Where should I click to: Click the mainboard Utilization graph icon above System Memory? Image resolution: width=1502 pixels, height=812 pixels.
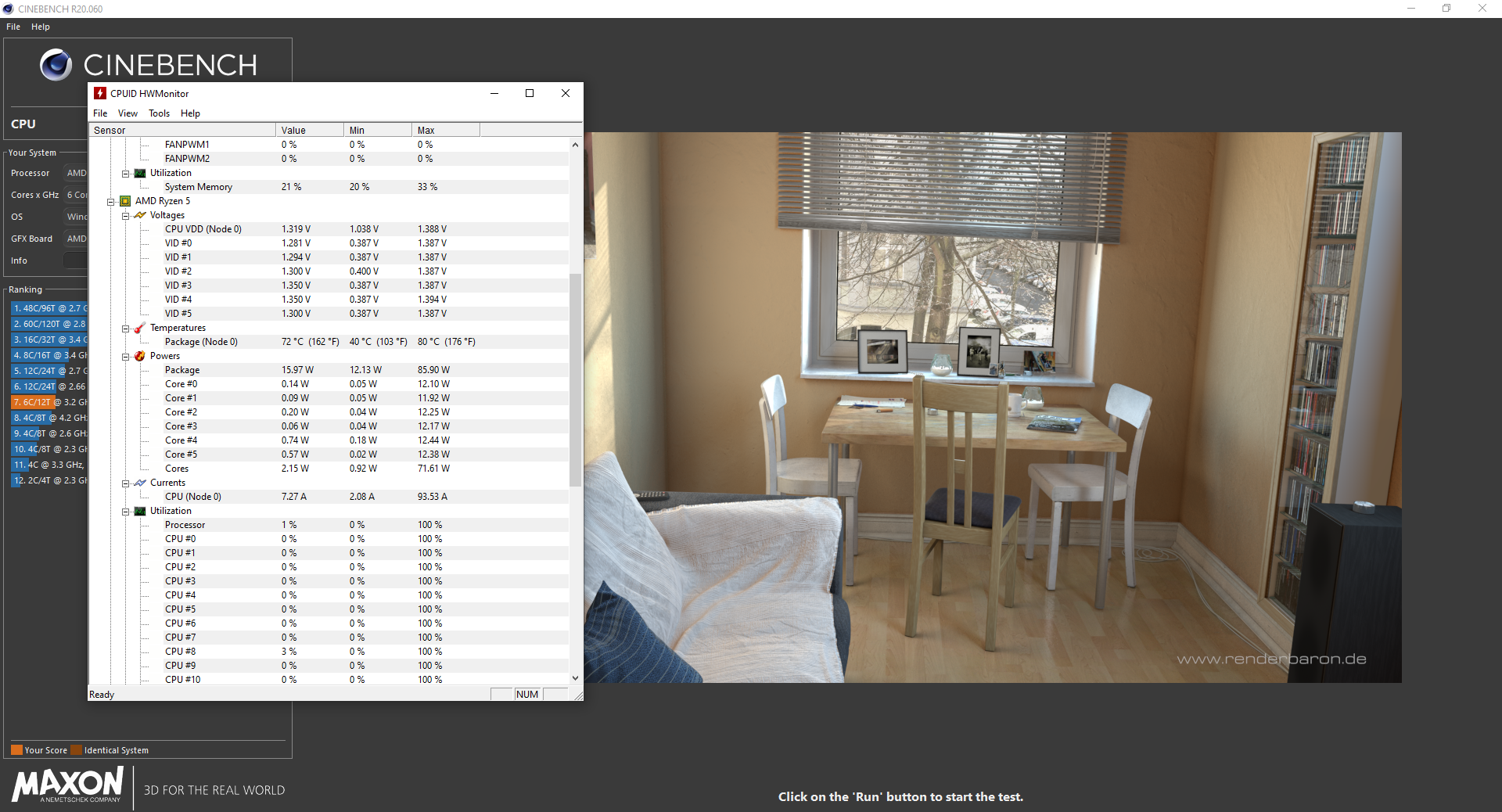(140, 173)
